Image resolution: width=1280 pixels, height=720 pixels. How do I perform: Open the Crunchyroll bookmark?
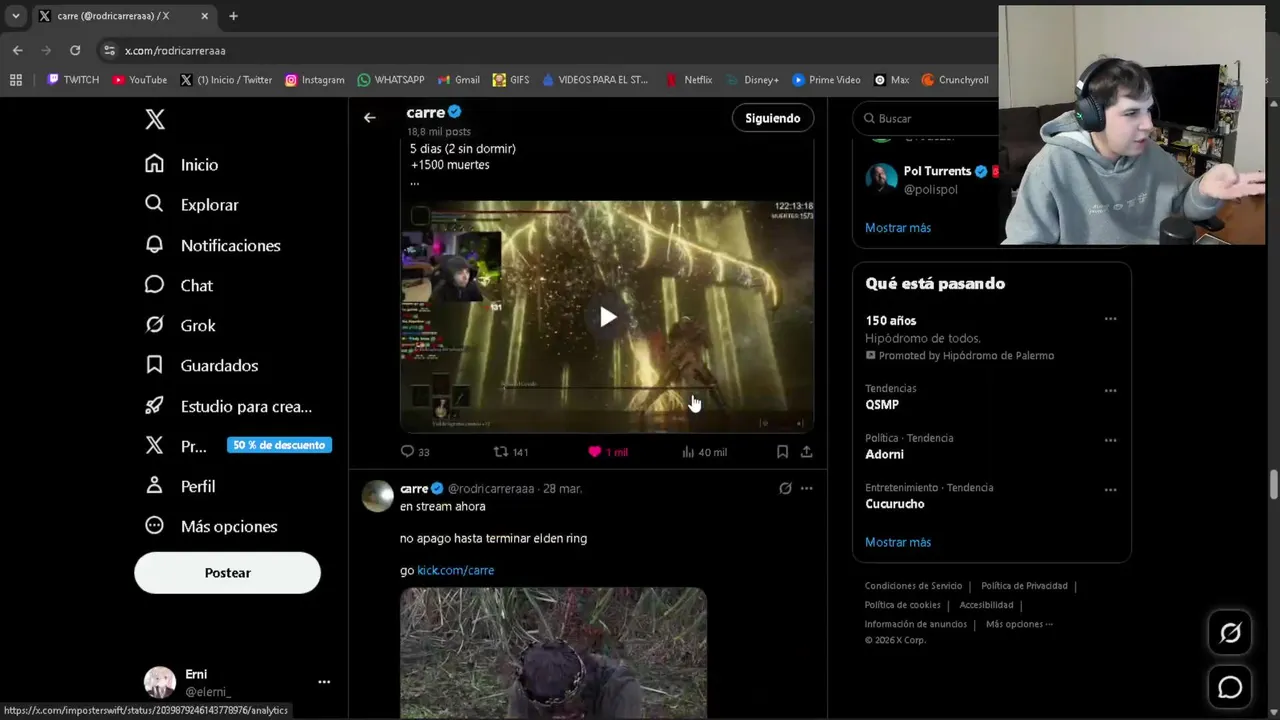[955, 80]
